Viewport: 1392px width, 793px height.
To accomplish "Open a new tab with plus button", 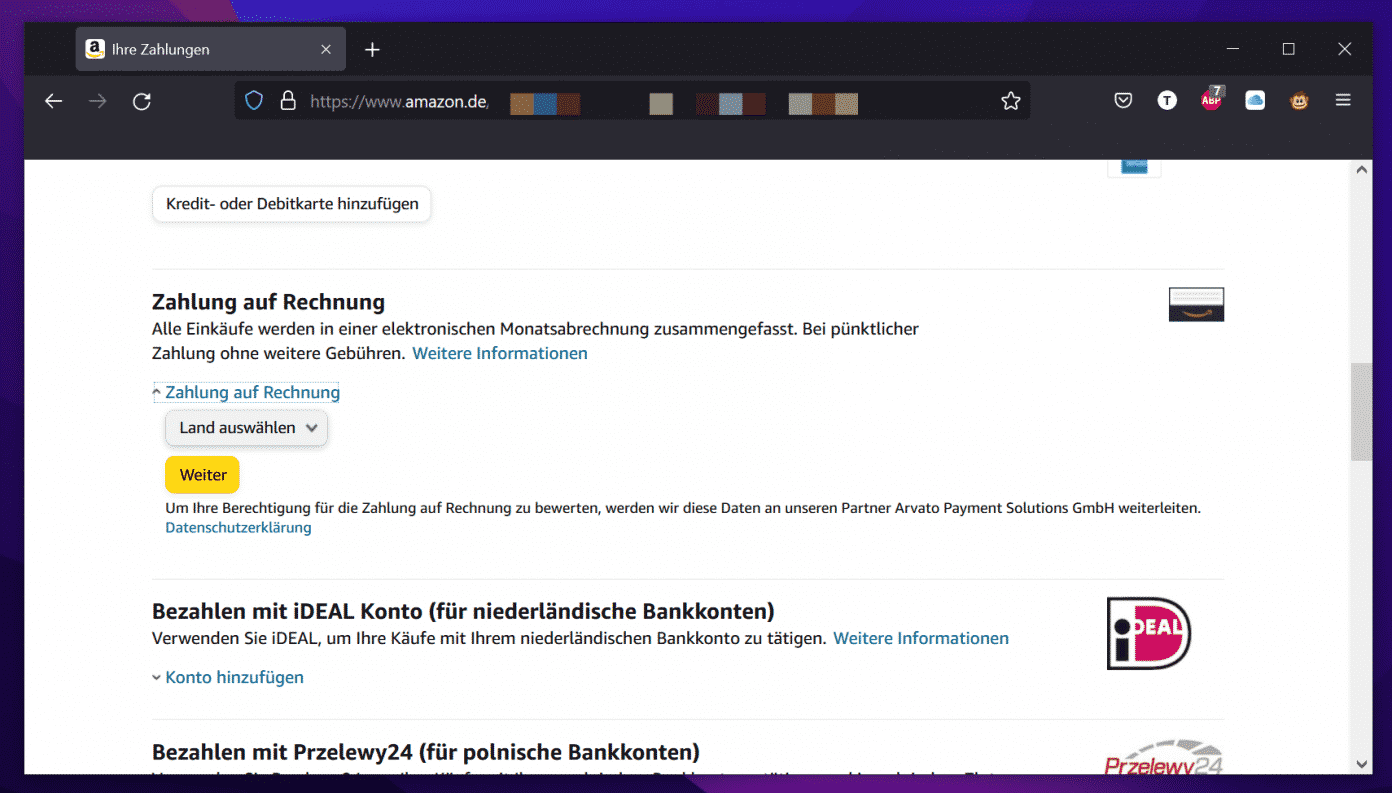I will tap(372, 49).
